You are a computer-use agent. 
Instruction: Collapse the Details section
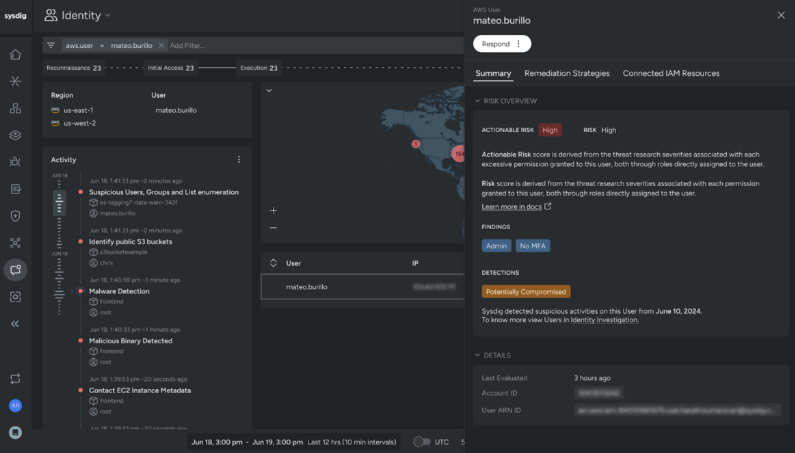pos(477,355)
